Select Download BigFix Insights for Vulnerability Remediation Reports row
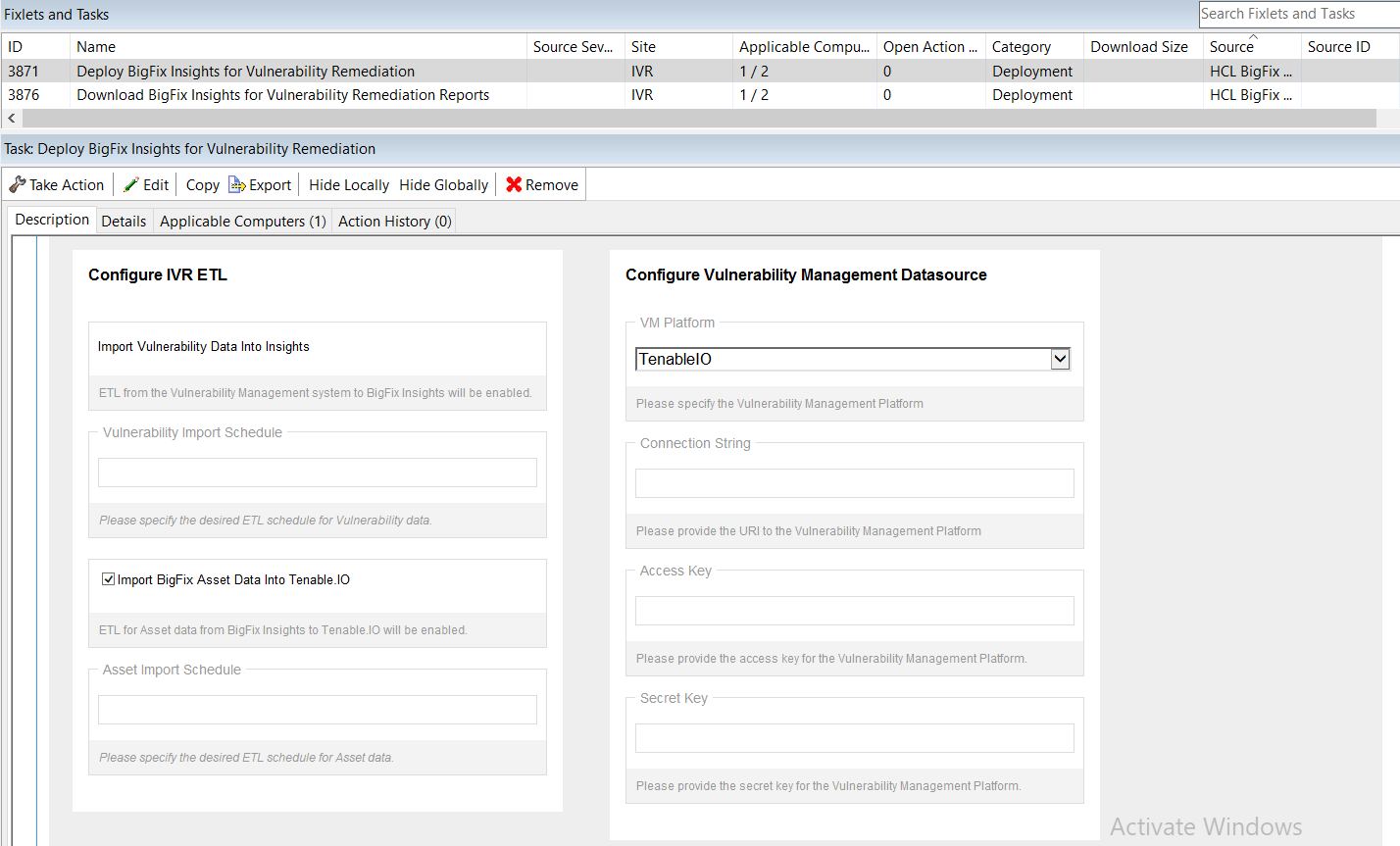Screen dimensions: 1400x846 point(700,95)
